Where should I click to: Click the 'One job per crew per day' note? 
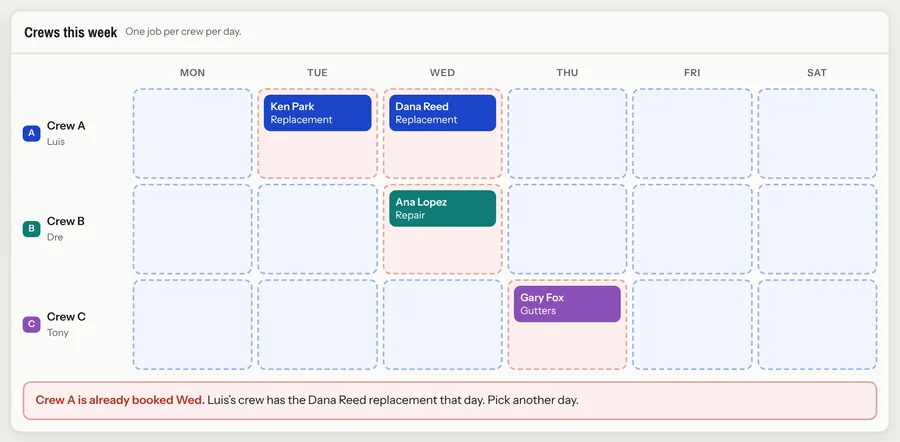point(183,32)
